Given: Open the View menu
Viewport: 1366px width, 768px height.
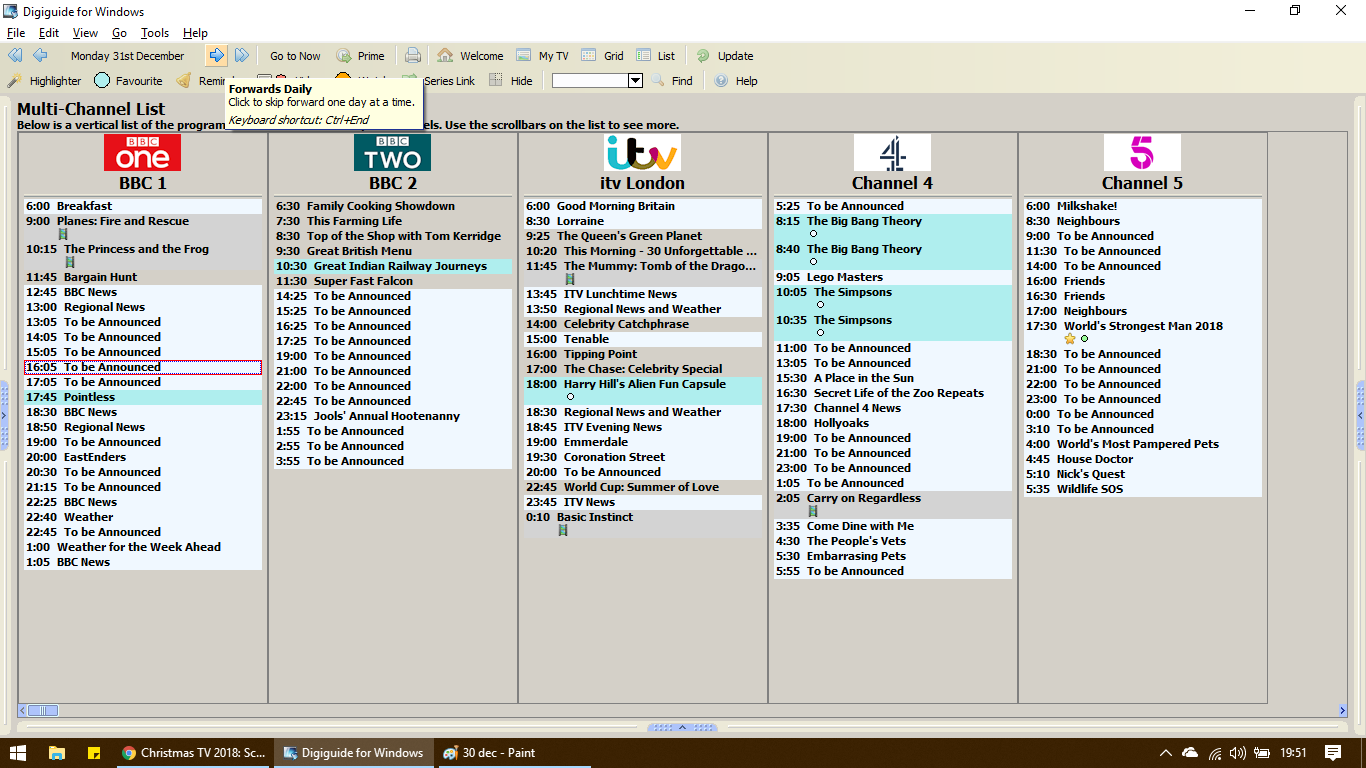Looking at the screenshot, I should [x=86, y=33].
